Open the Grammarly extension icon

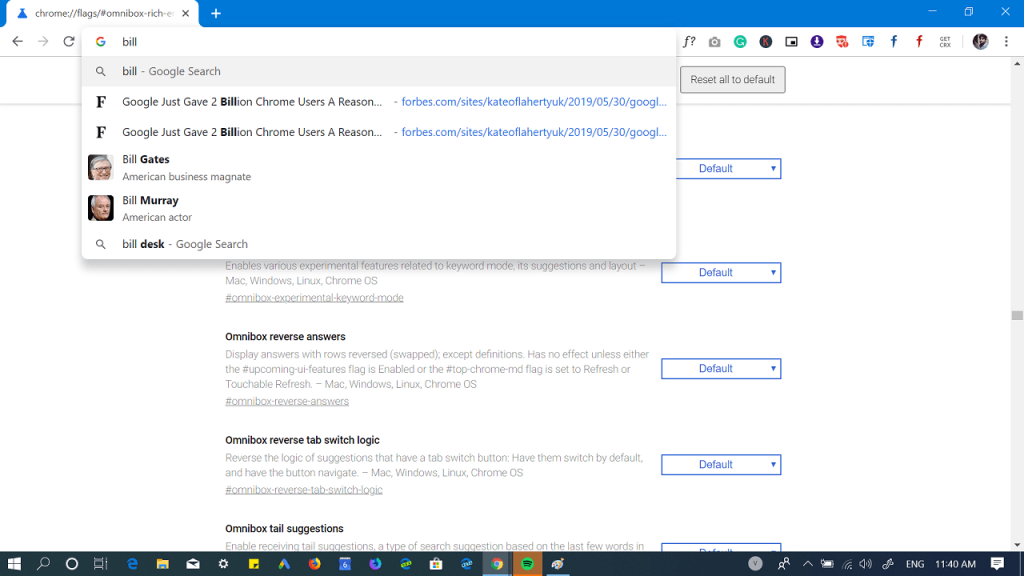740,42
